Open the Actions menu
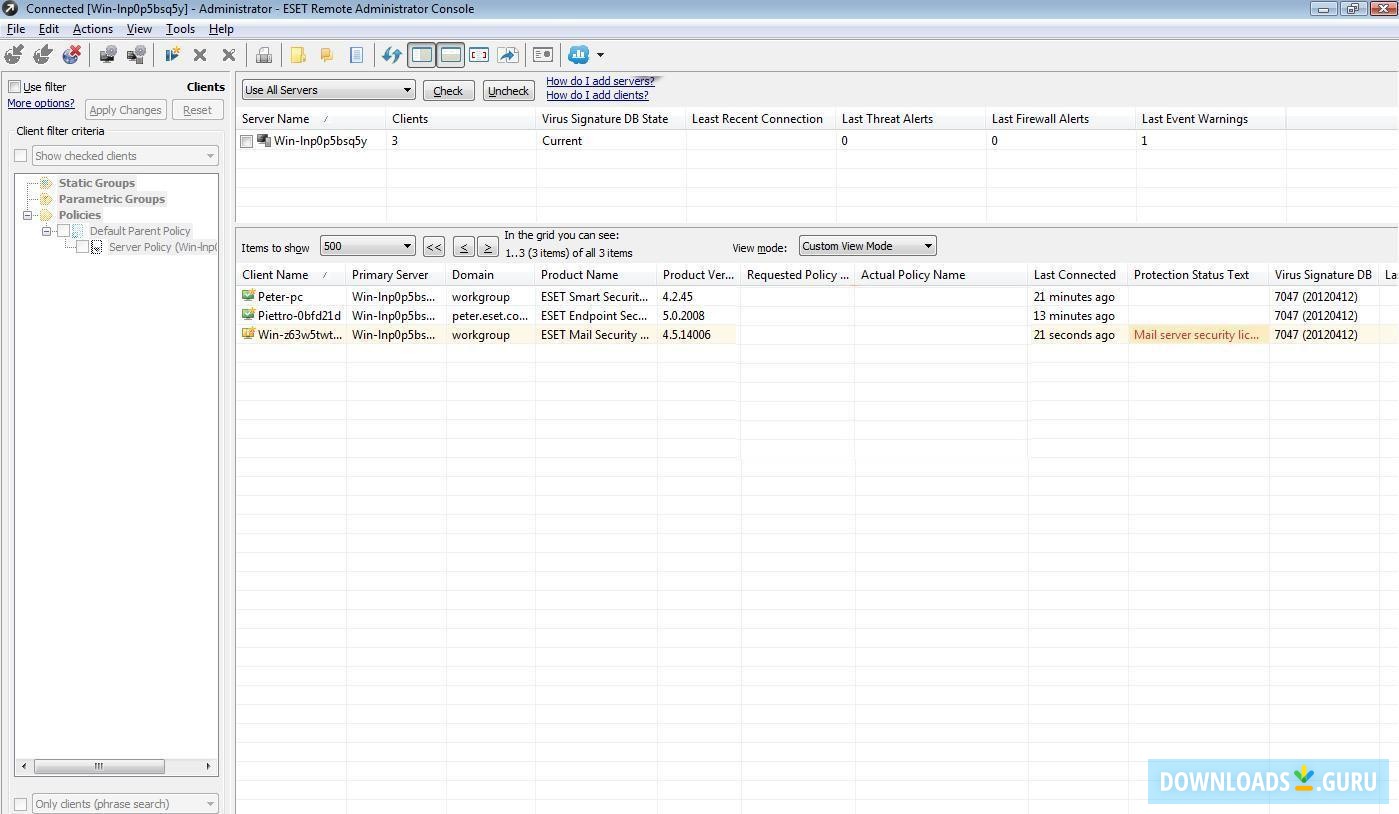 [92, 29]
